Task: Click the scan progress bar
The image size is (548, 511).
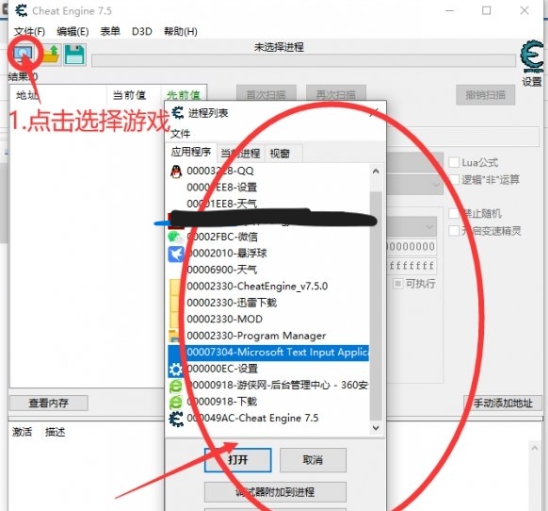Action: pos(303,60)
